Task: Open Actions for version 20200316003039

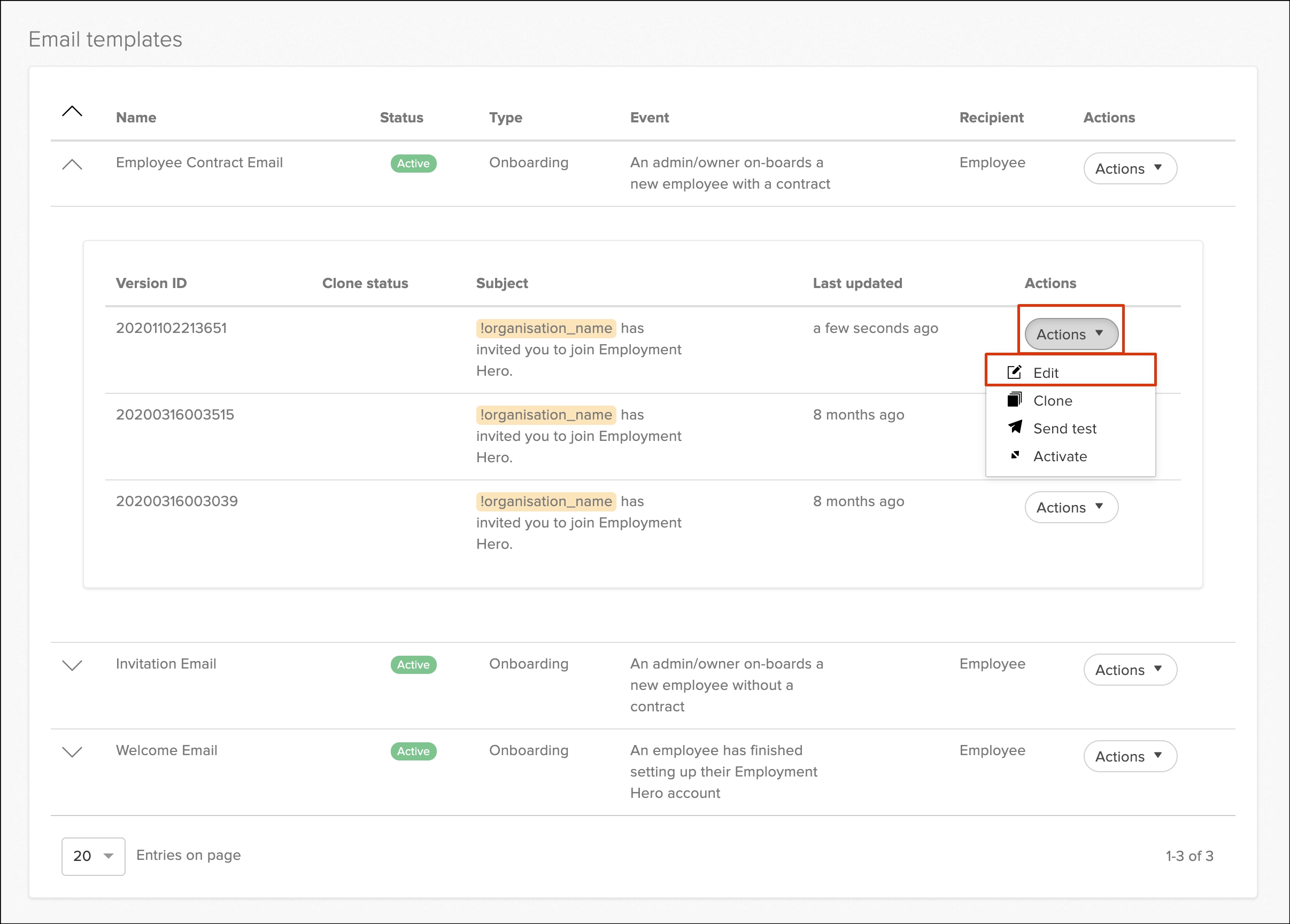Action: (1070, 507)
